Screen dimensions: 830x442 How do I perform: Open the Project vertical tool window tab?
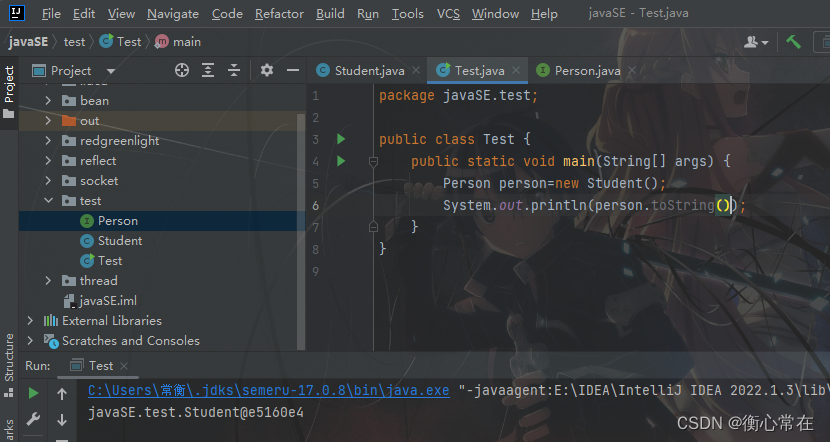[x=9, y=91]
